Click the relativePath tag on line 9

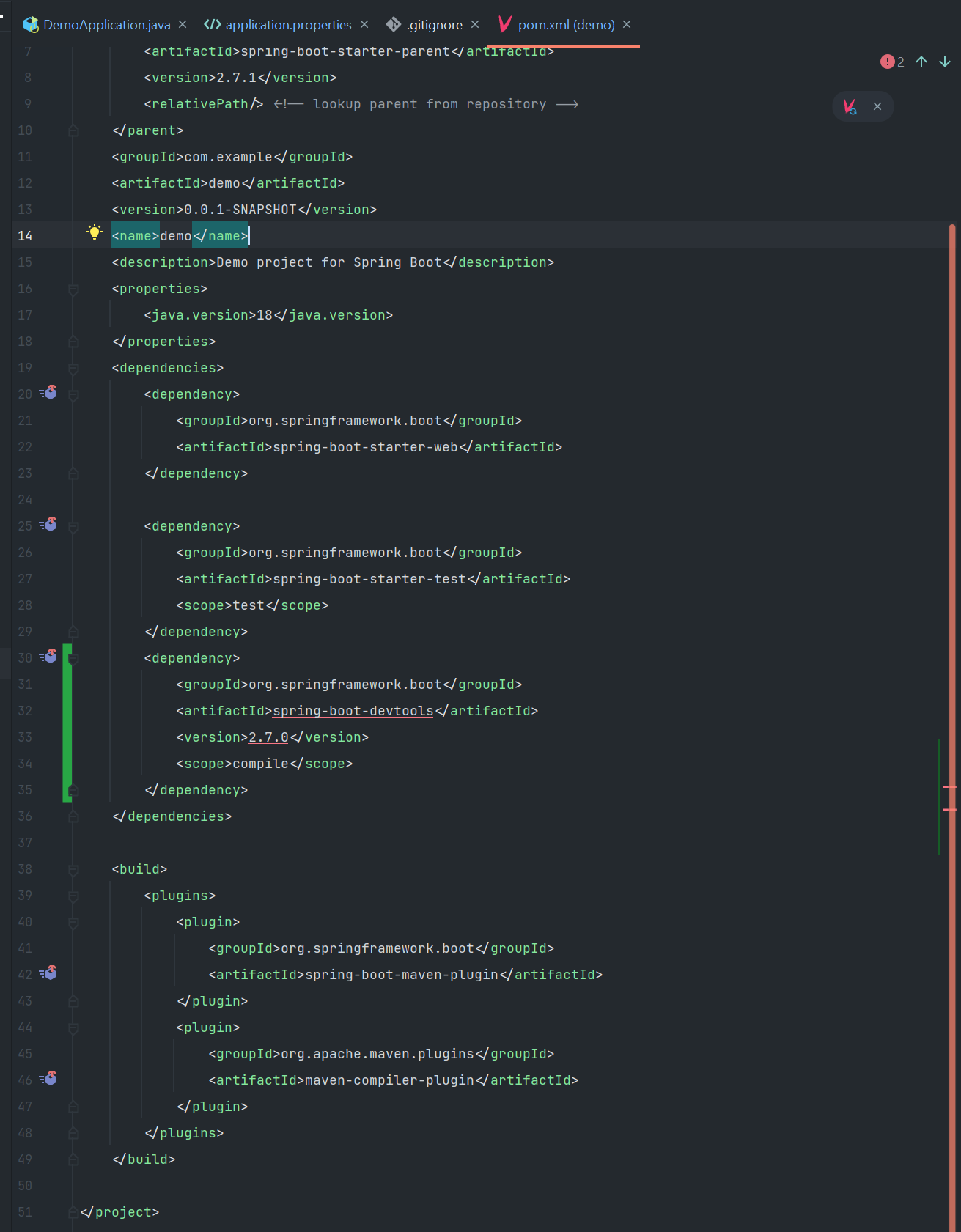click(x=204, y=104)
